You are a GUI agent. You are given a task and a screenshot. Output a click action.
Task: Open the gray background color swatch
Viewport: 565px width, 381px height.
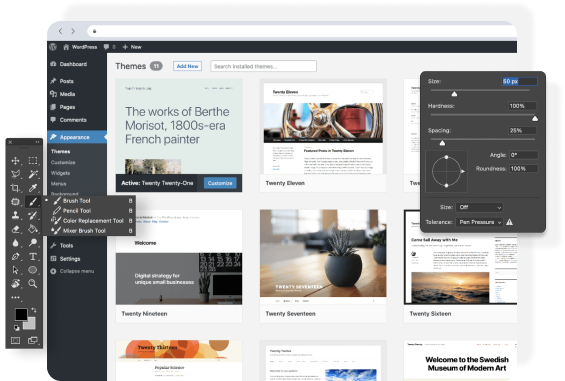coord(30,323)
